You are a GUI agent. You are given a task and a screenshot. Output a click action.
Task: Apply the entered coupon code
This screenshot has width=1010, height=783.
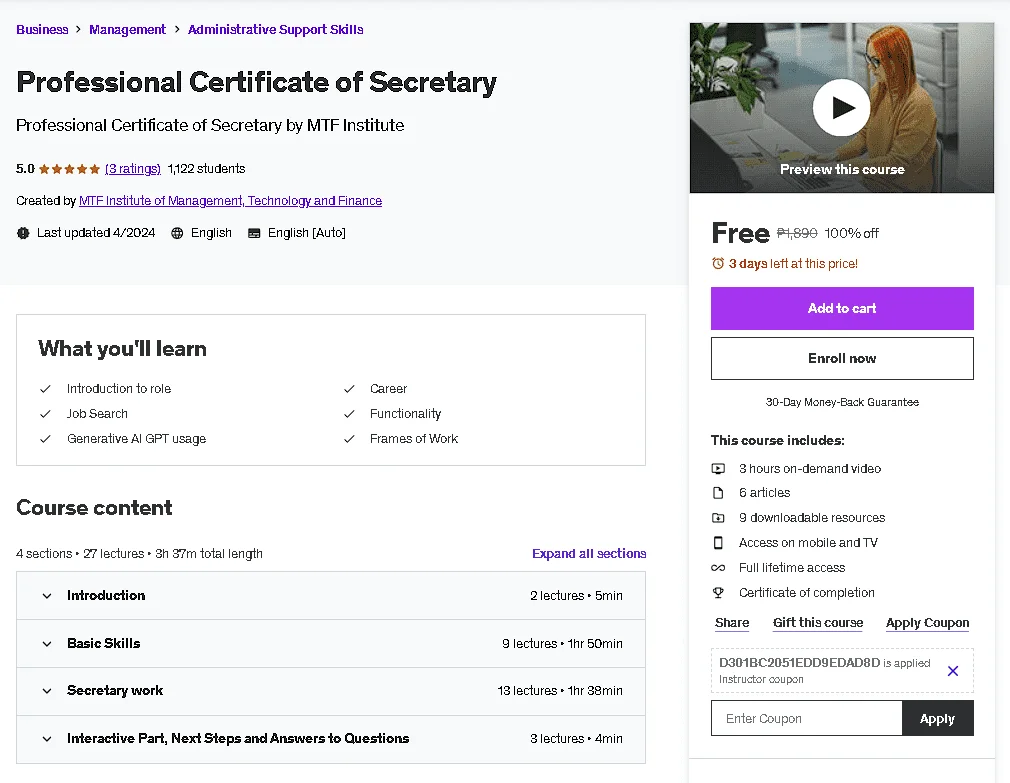point(937,719)
